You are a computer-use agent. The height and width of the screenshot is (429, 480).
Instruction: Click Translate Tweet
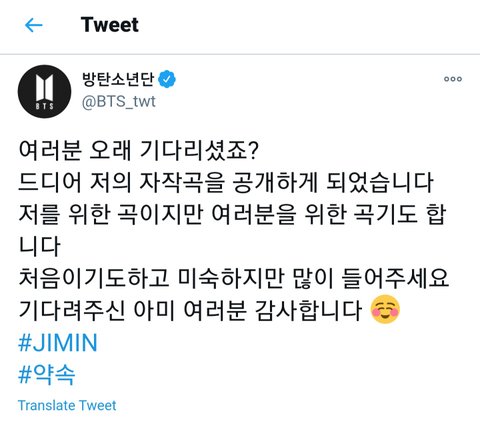tap(67, 405)
